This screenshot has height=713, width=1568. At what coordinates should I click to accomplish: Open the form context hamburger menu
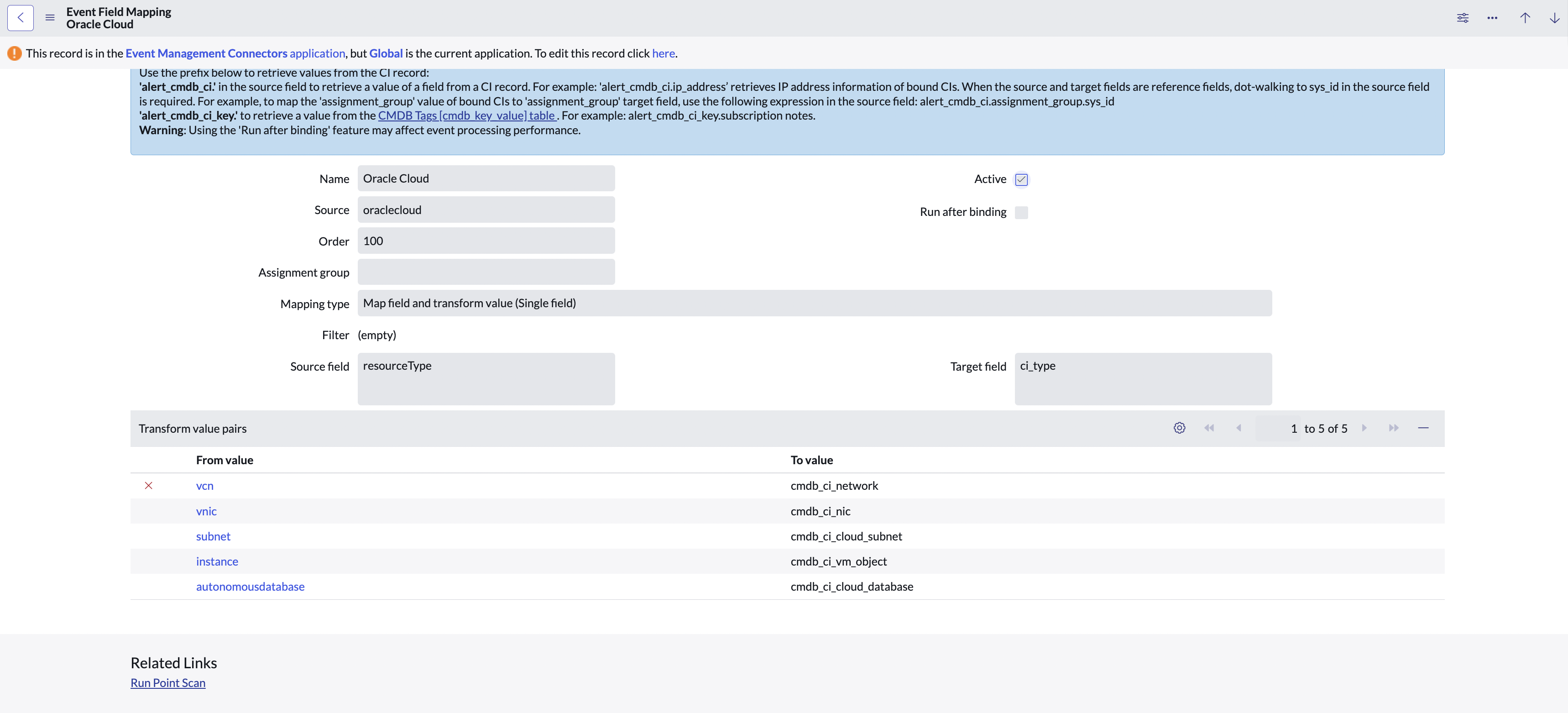point(50,18)
